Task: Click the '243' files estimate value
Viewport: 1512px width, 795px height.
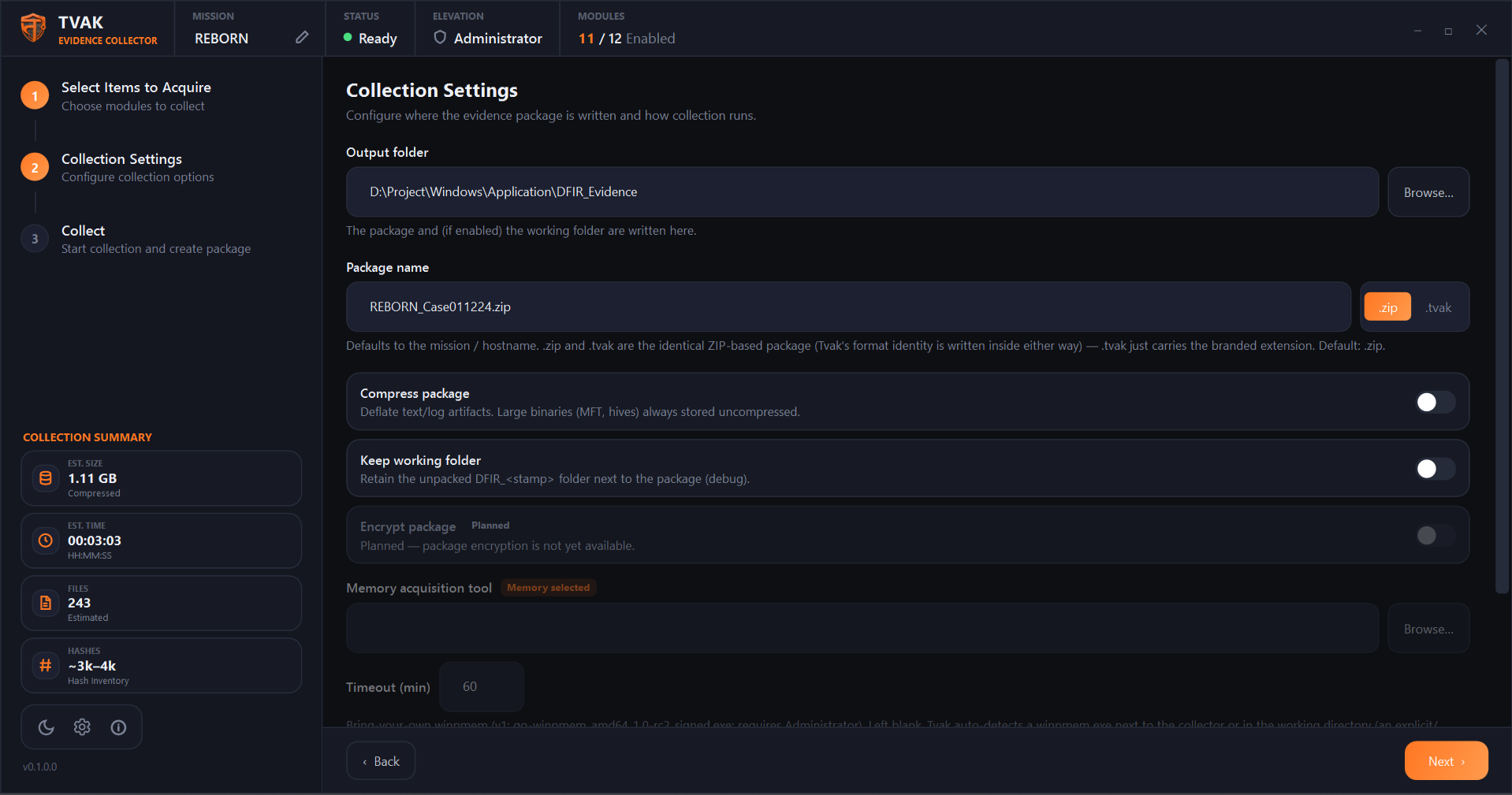Action: (x=80, y=603)
